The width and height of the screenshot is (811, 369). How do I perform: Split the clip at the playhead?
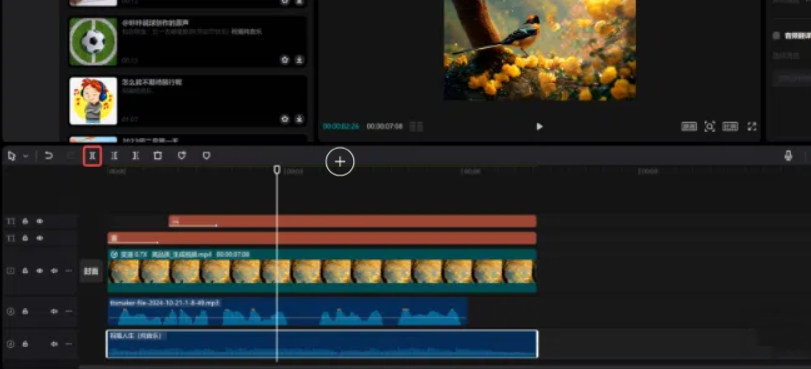click(92, 156)
